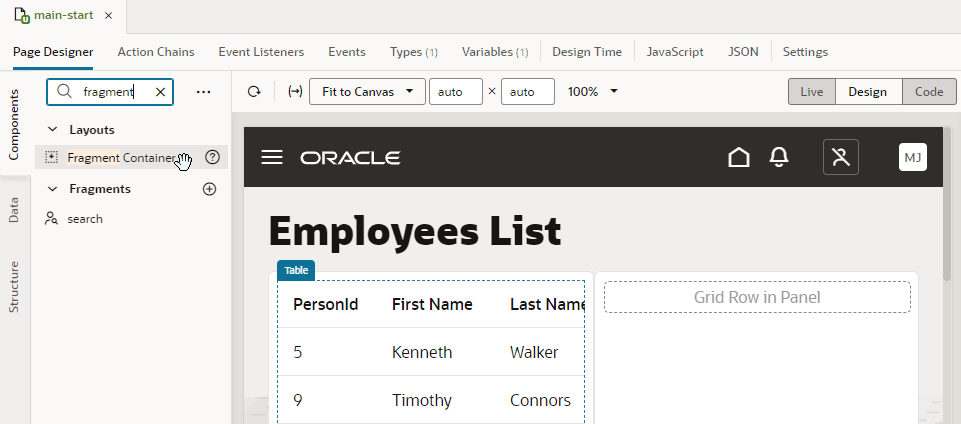Switch to the JavaScript tab
Image resolution: width=961 pixels, height=424 pixels.
tap(675, 52)
